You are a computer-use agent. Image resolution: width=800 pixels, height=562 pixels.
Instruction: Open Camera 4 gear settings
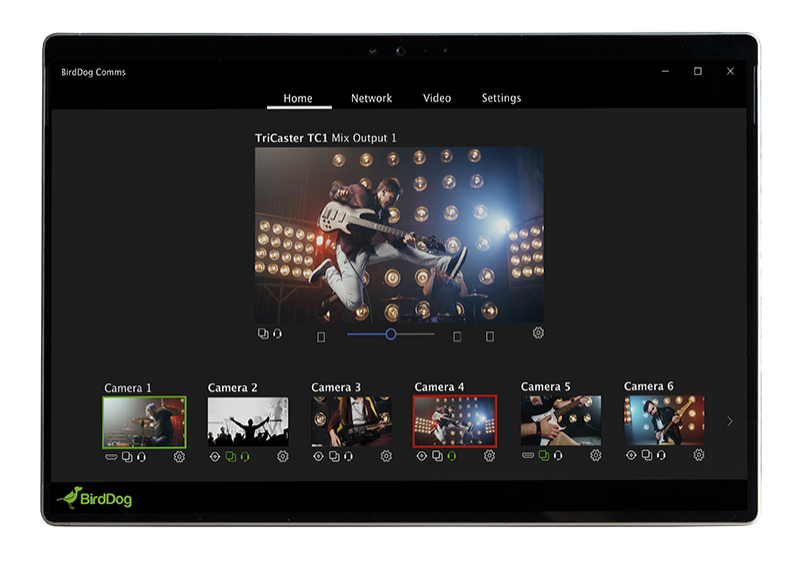point(489,455)
